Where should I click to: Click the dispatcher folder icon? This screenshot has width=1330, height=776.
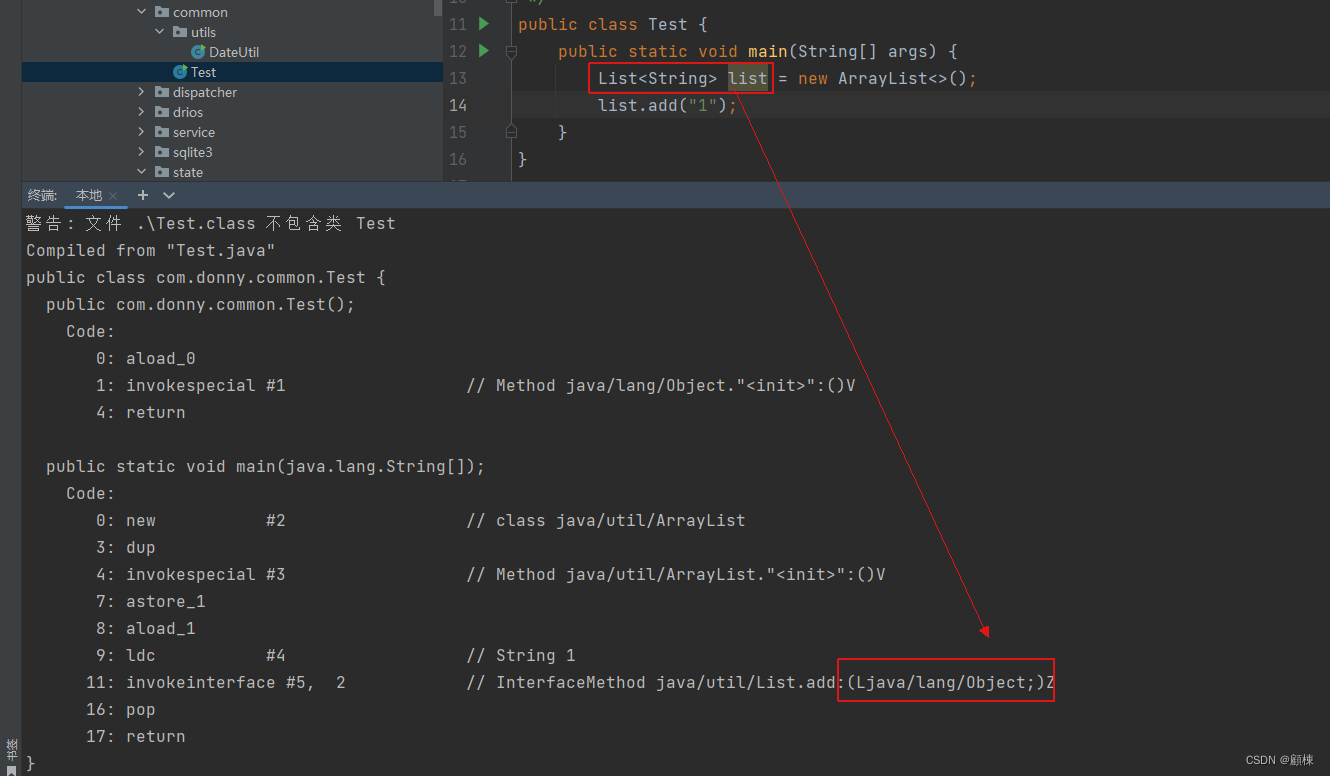pos(162,92)
